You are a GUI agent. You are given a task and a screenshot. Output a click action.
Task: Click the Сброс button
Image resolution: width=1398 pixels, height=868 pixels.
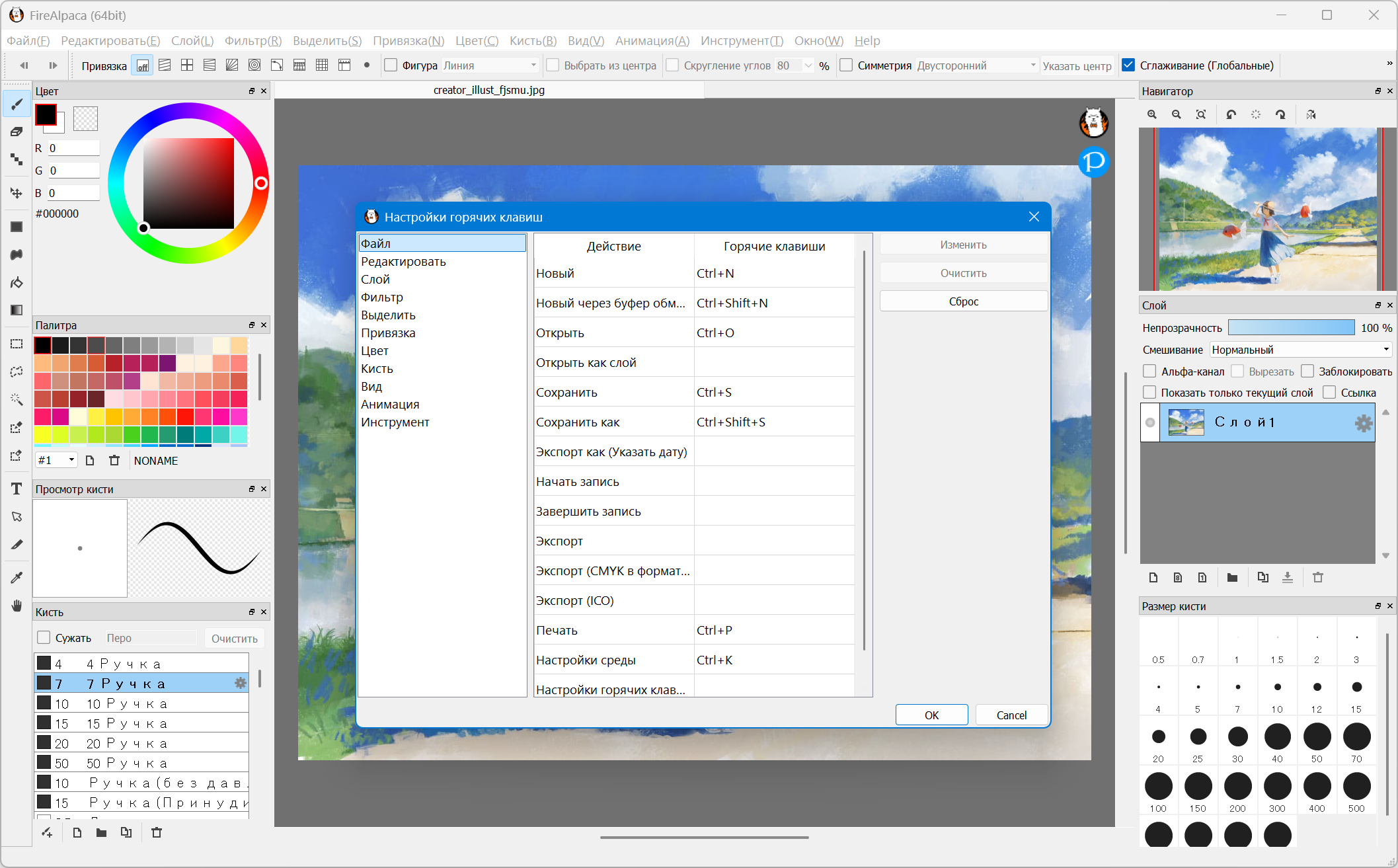pyautogui.click(x=963, y=301)
